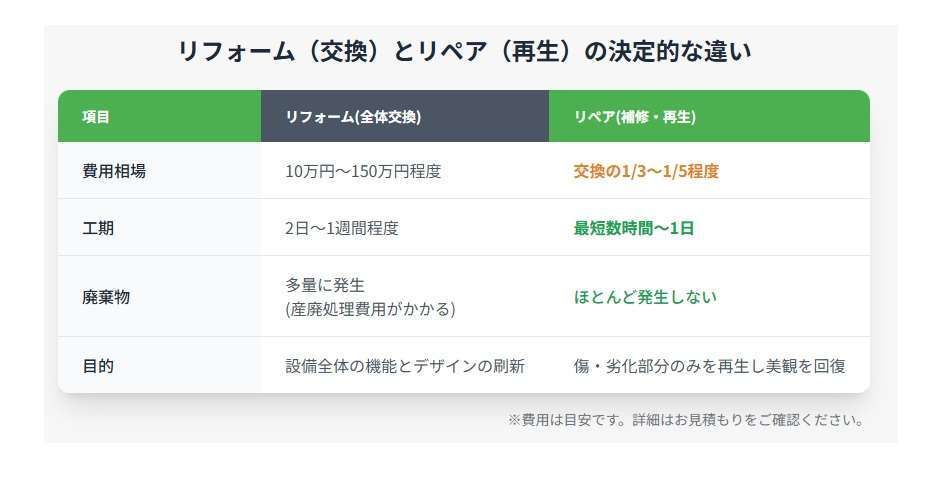Select the 目的 row label

[x=98, y=366]
